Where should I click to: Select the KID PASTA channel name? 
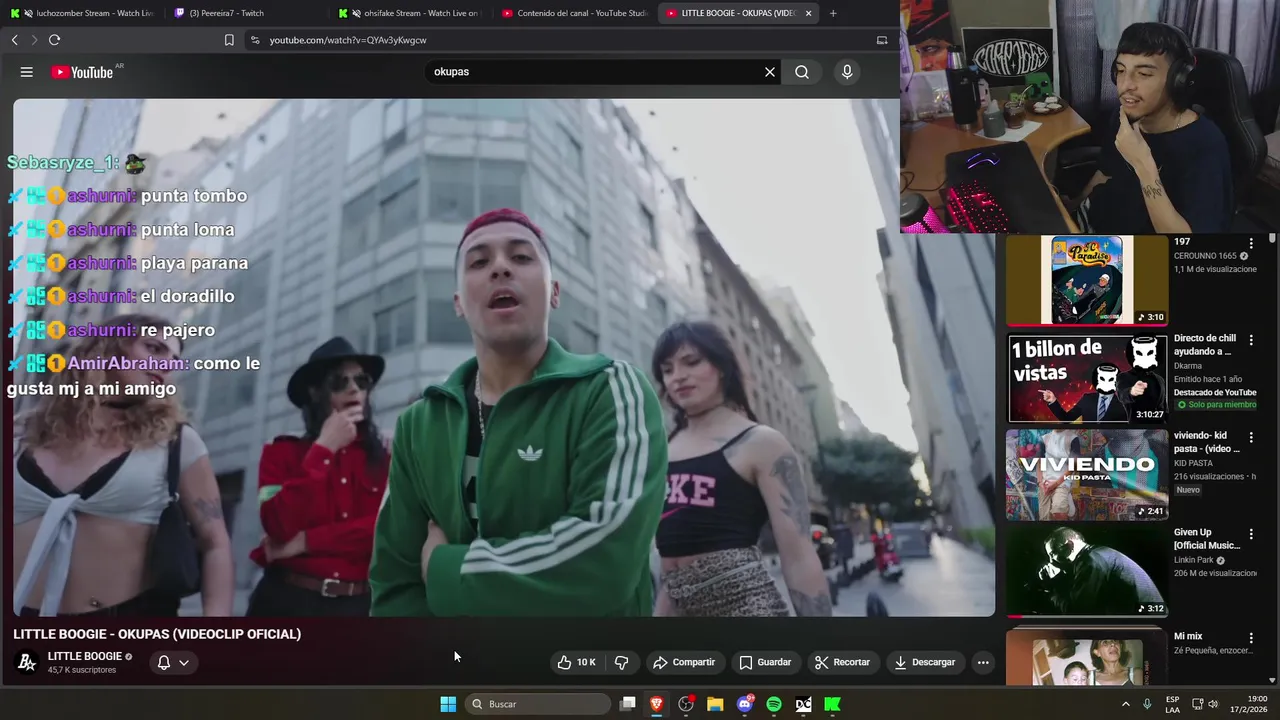click(x=1197, y=463)
